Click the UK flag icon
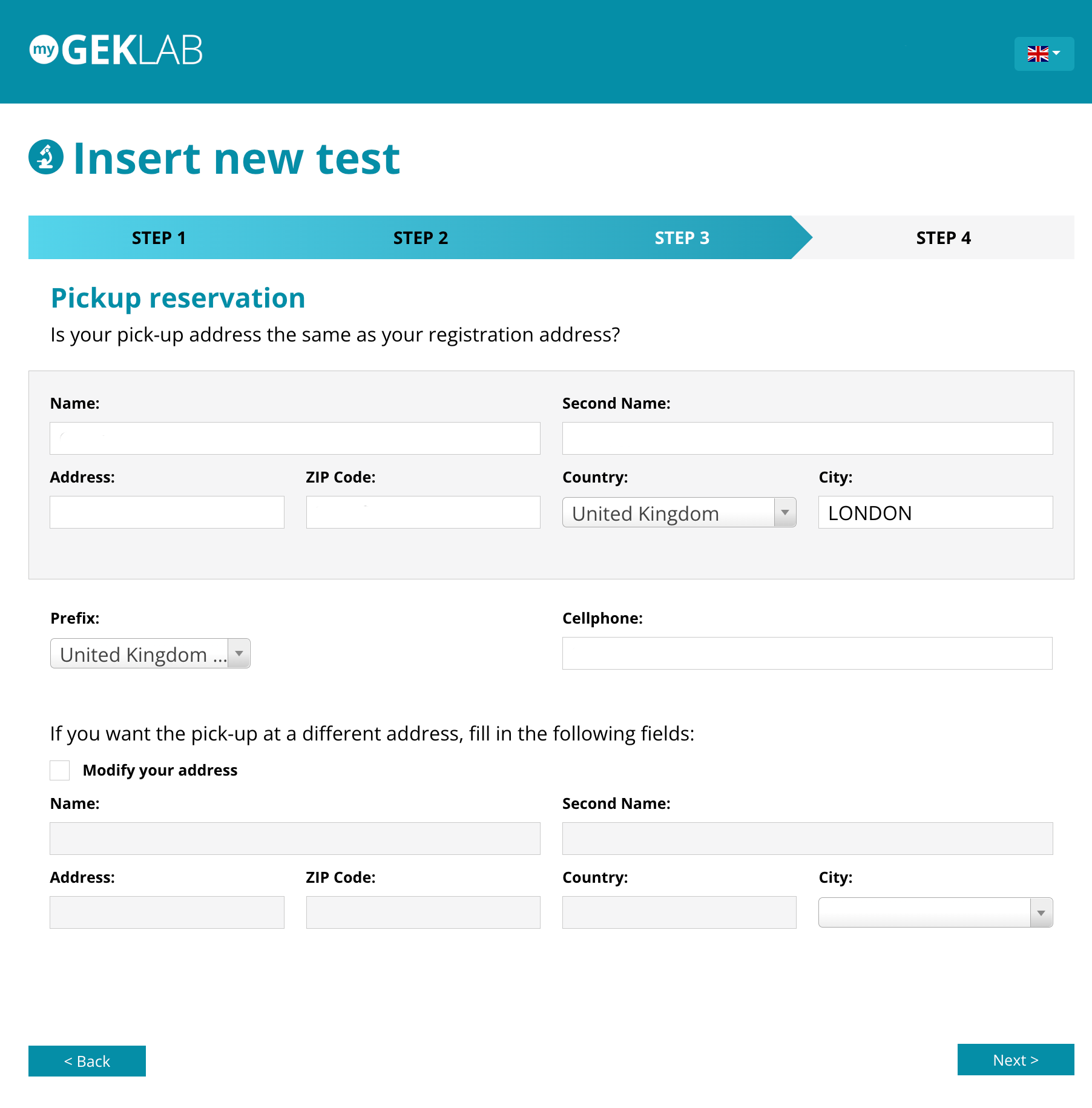 [1038, 54]
